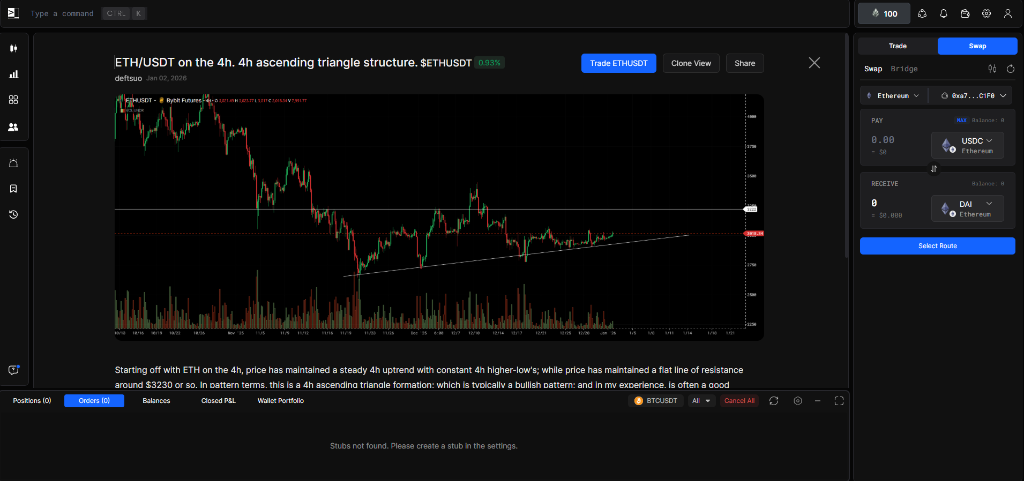Expand the Ethereum network dropdown

(x=893, y=95)
